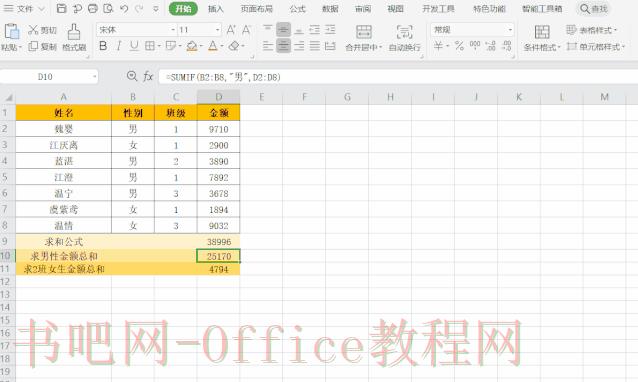Viewport: 638px width, 382px height.
Task: Click the Format Painter brush icon
Action: coord(74,32)
